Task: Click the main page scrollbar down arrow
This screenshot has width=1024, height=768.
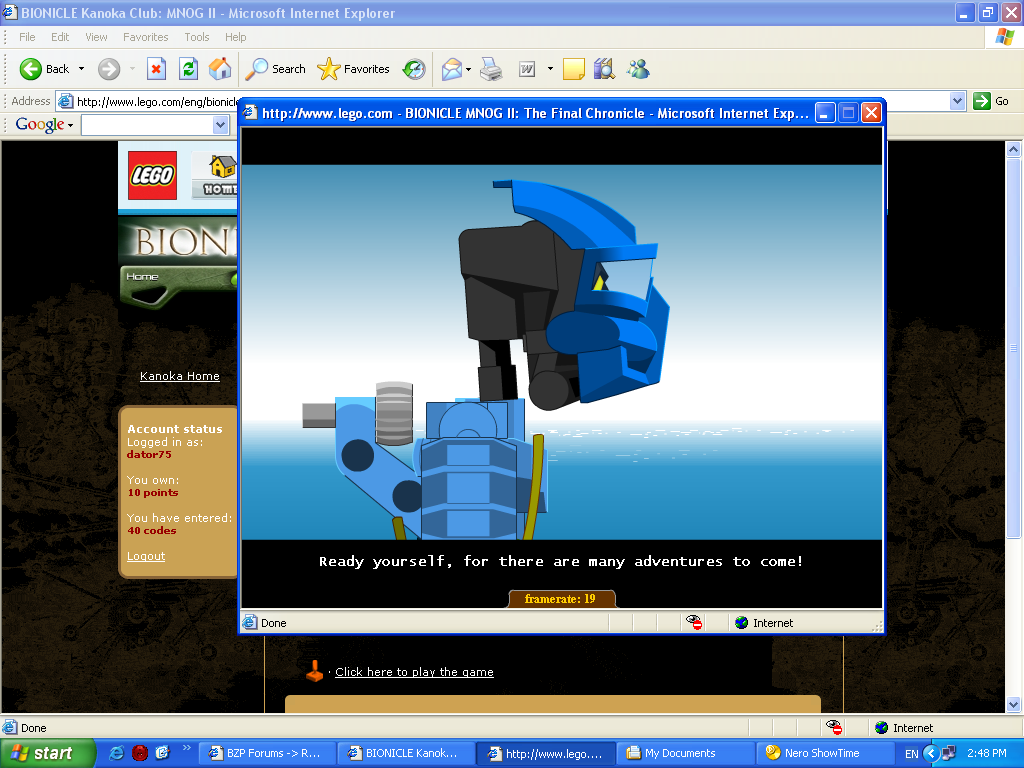Action: (x=1013, y=705)
